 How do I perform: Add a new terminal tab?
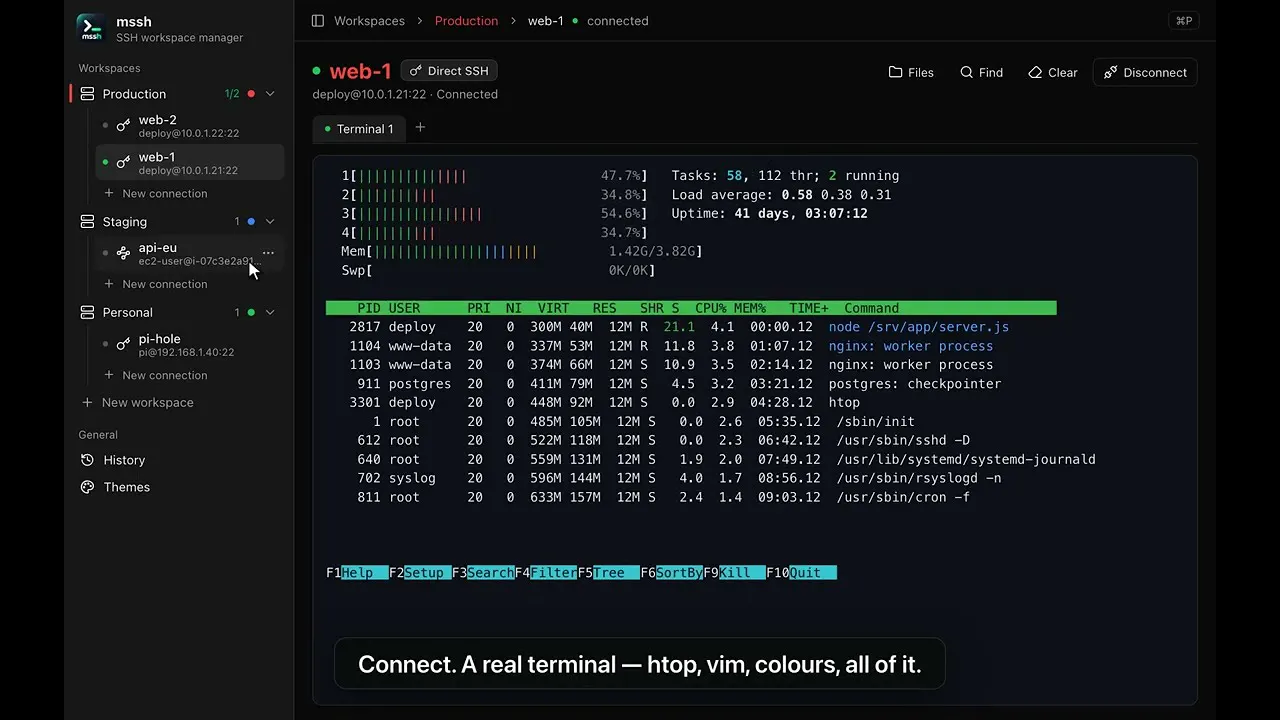point(420,128)
